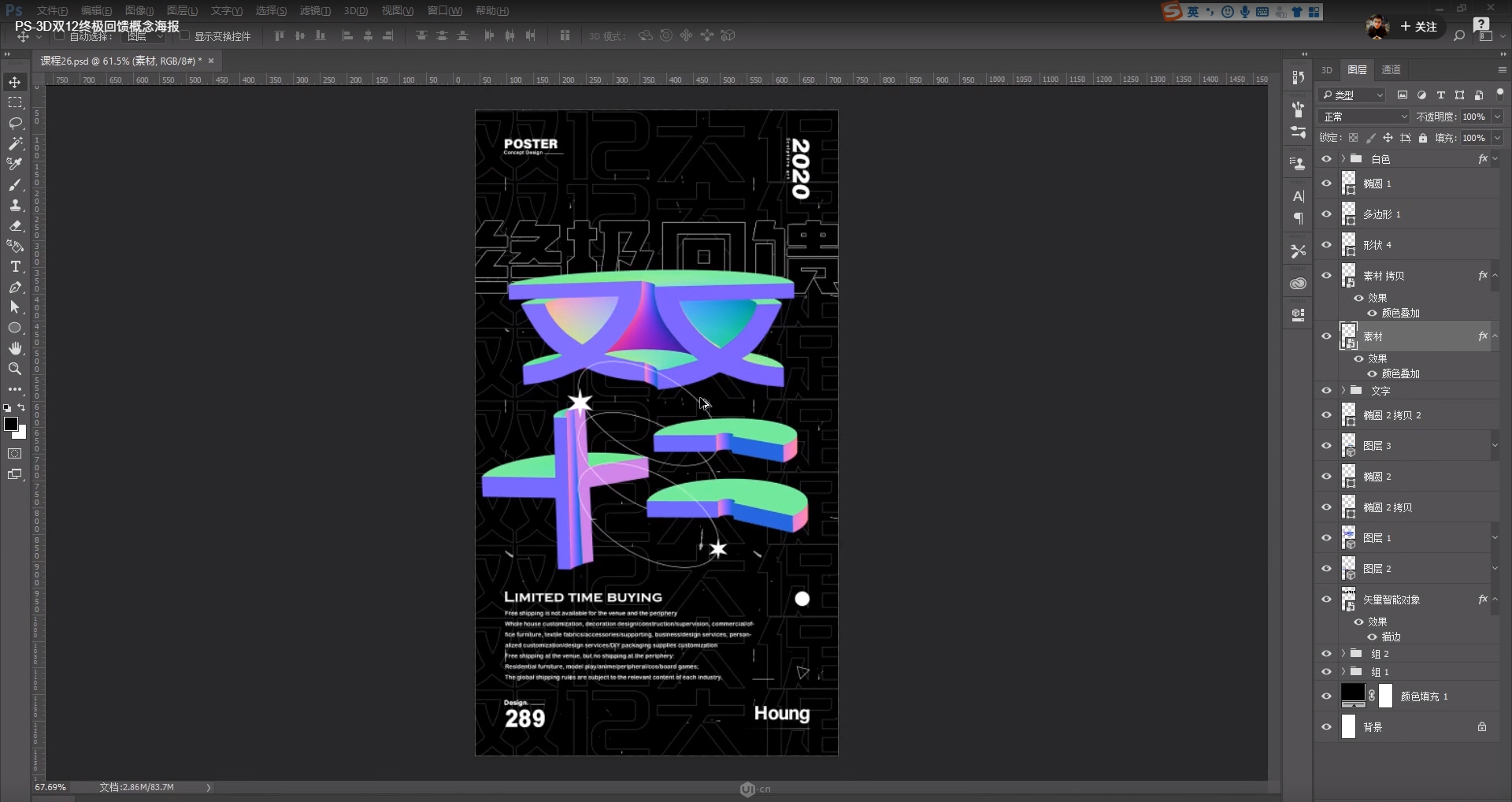Click the zoom percentage field 67.69%
The height and width of the screenshot is (802, 1512).
coord(51,787)
